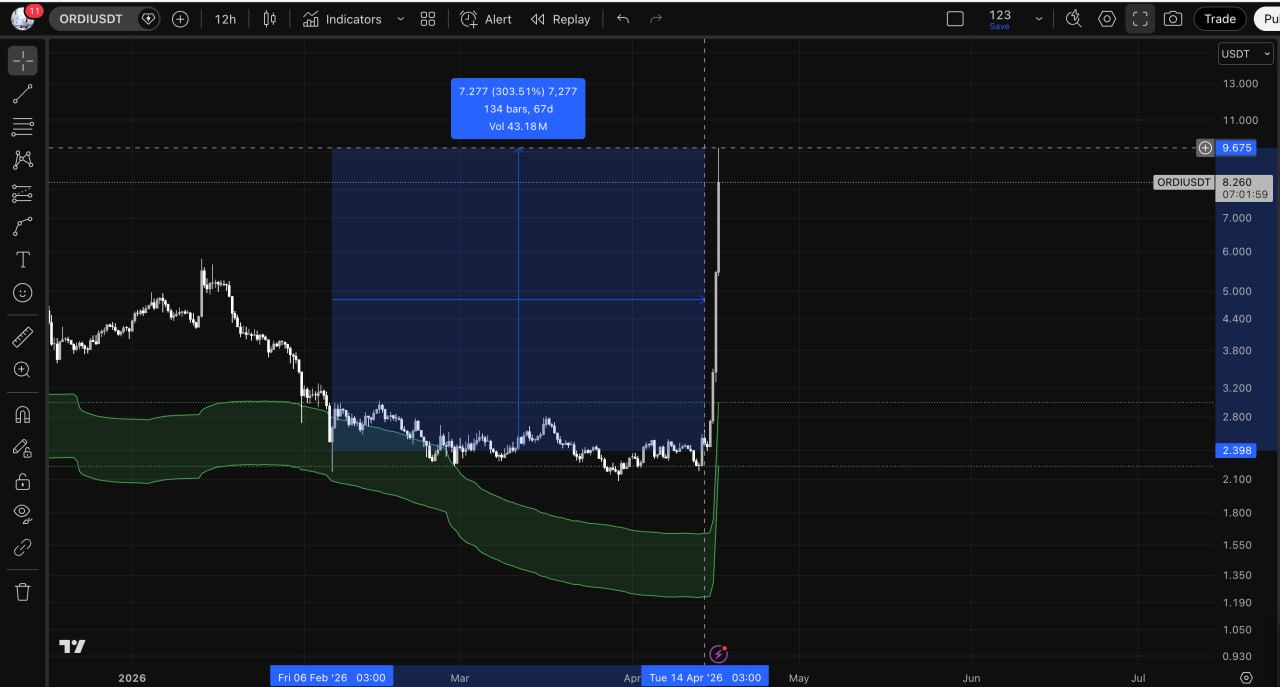This screenshot has height=687, width=1280.
Task: Click the trash icon to remove drawings
Action: pyautogui.click(x=22, y=591)
